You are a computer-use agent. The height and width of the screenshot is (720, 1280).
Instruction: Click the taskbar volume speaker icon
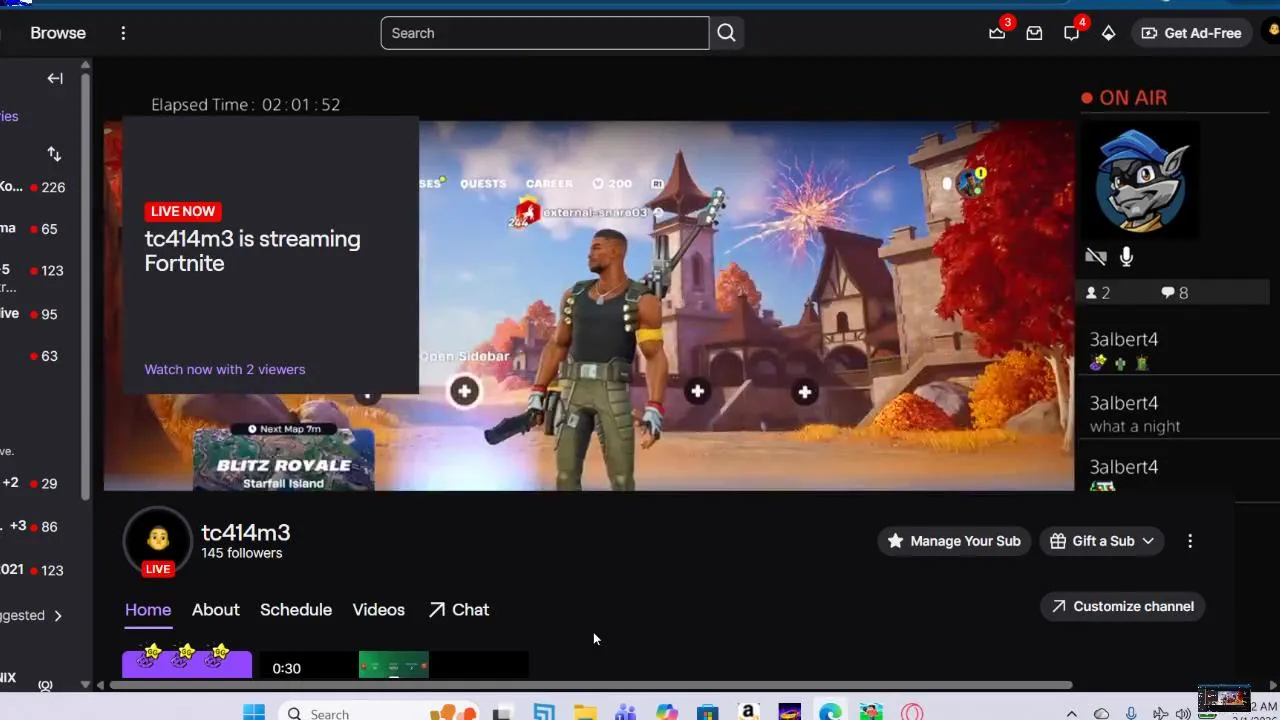[1183, 714]
